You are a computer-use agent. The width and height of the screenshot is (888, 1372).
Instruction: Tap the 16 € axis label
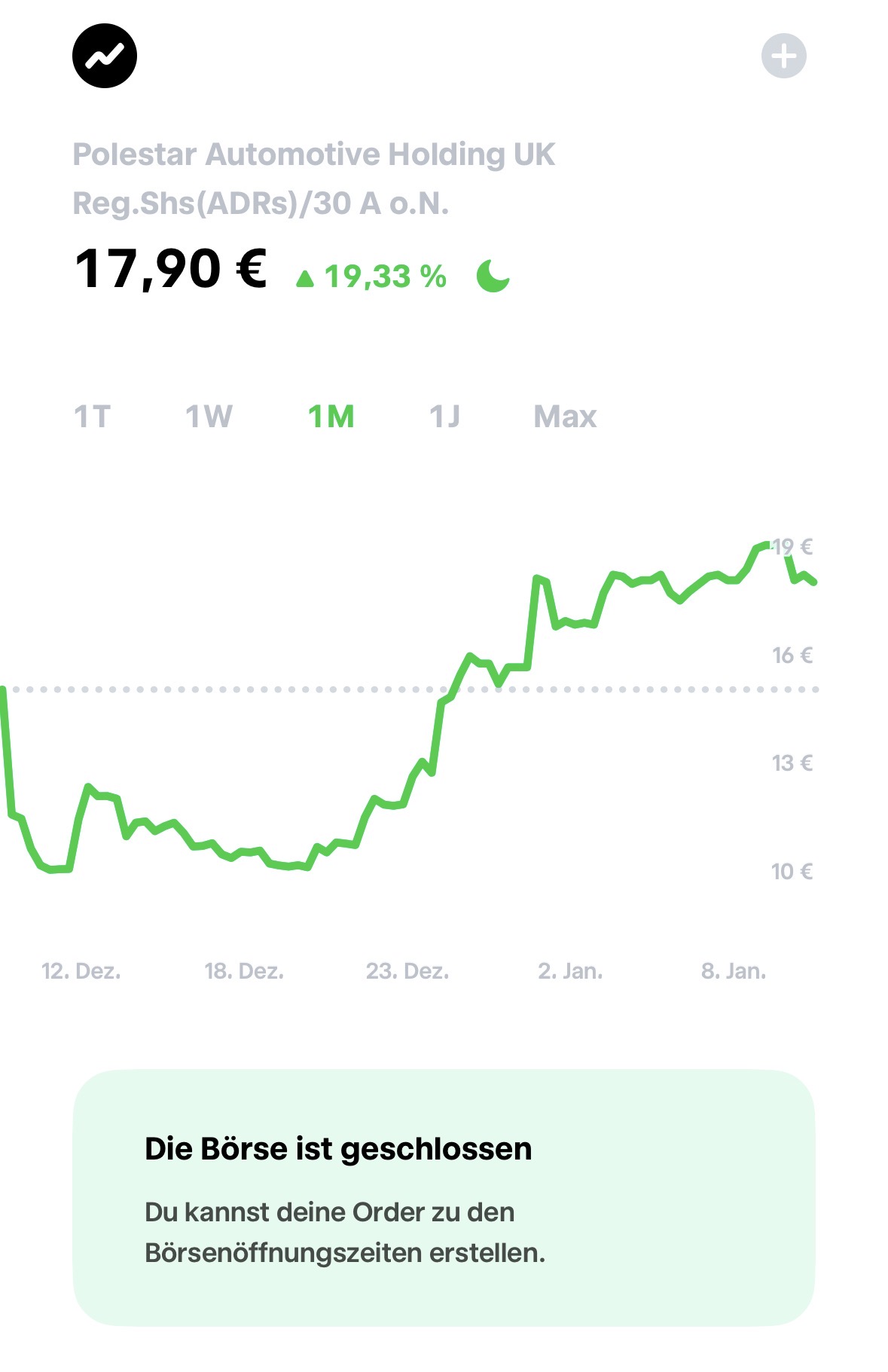pyautogui.click(x=792, y=655)
